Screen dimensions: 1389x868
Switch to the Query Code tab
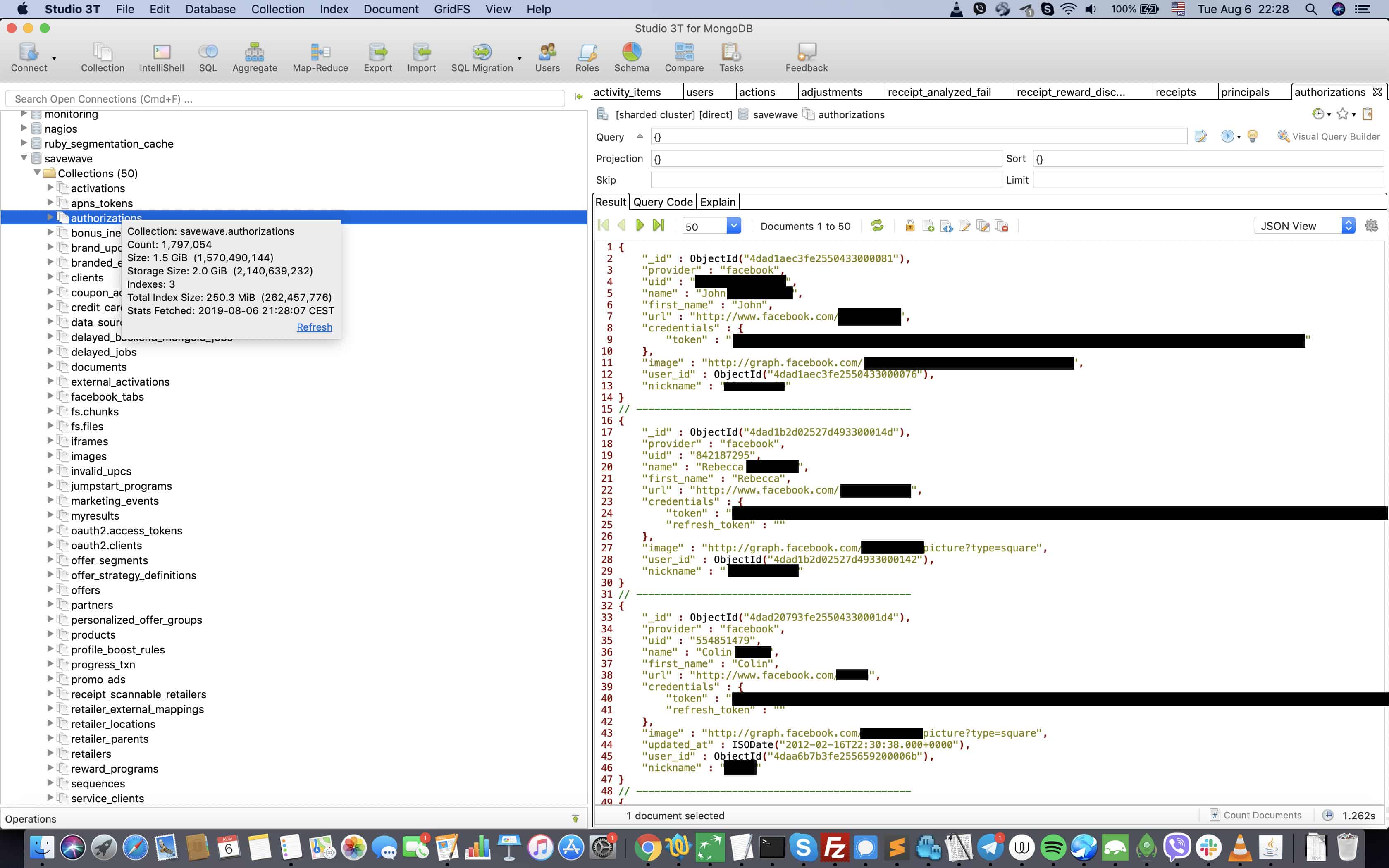click(662, 202)
